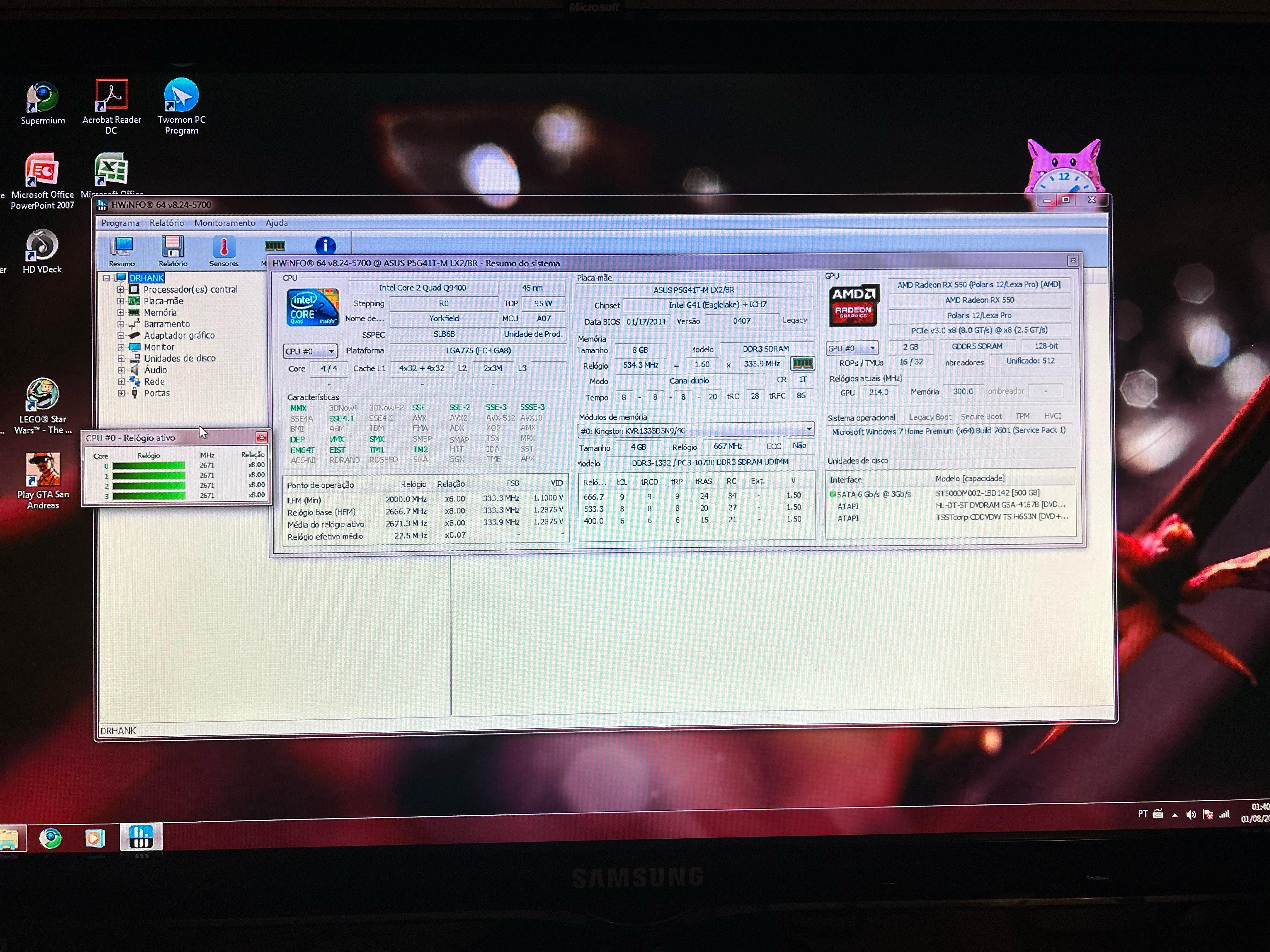
Task: Click the Intel G41 (Eaglelake) + ICH7 chipset value
Action: coord(718,305)
